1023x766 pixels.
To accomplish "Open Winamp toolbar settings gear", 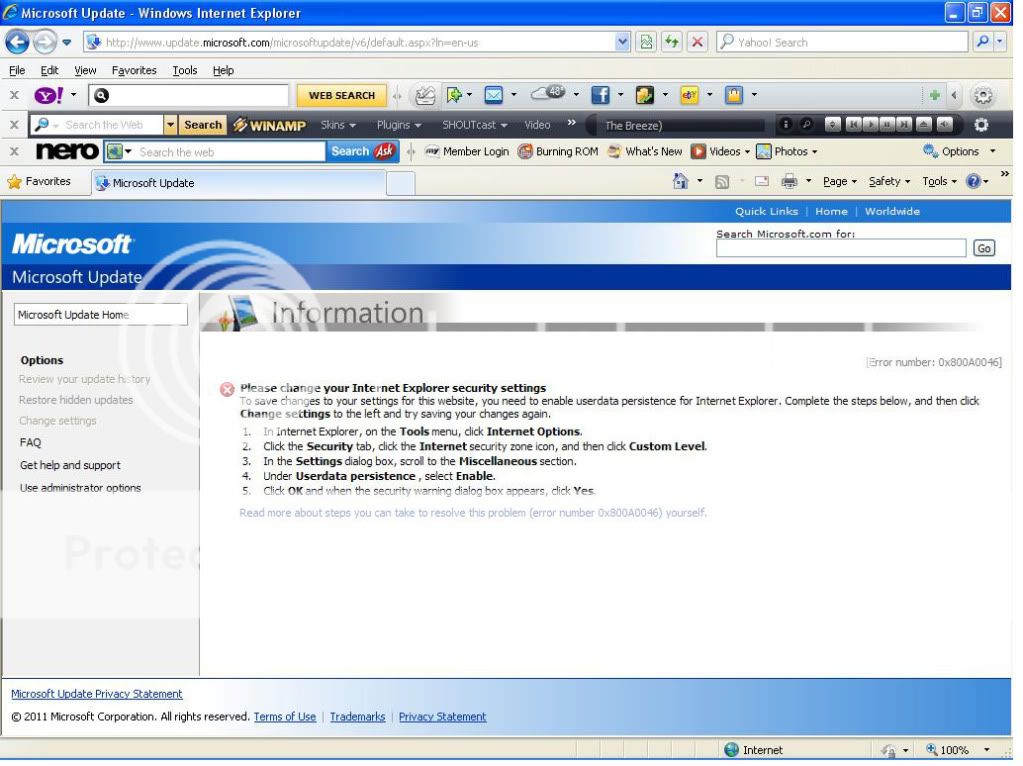I will click(981, 125).
